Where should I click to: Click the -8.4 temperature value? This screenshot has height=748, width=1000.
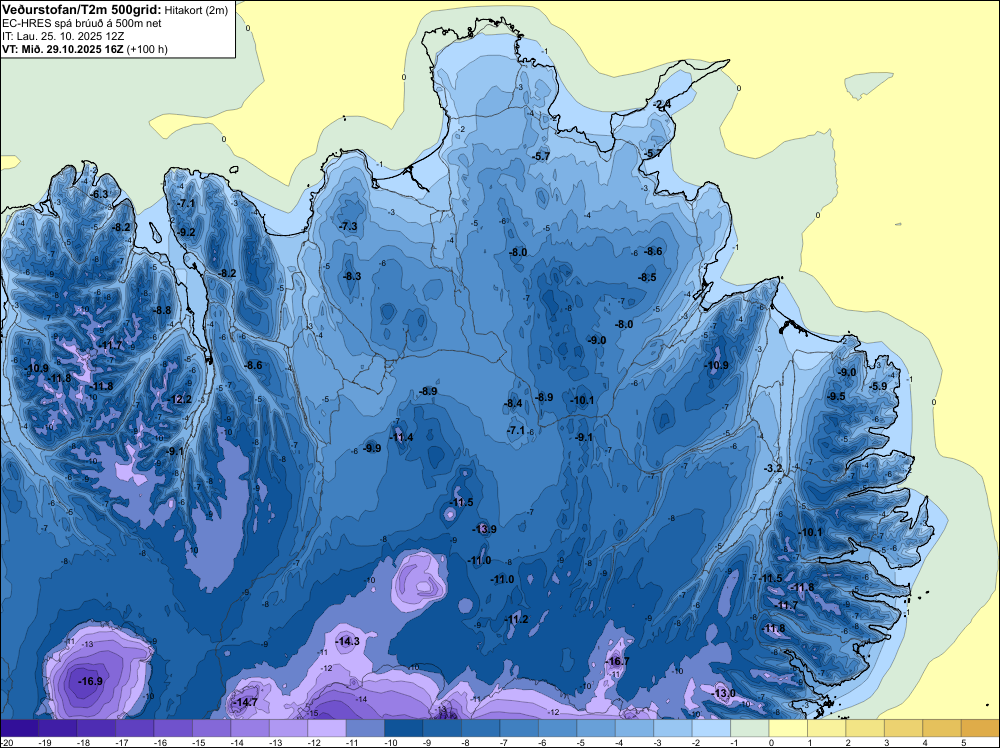click(x=513, y=403)
